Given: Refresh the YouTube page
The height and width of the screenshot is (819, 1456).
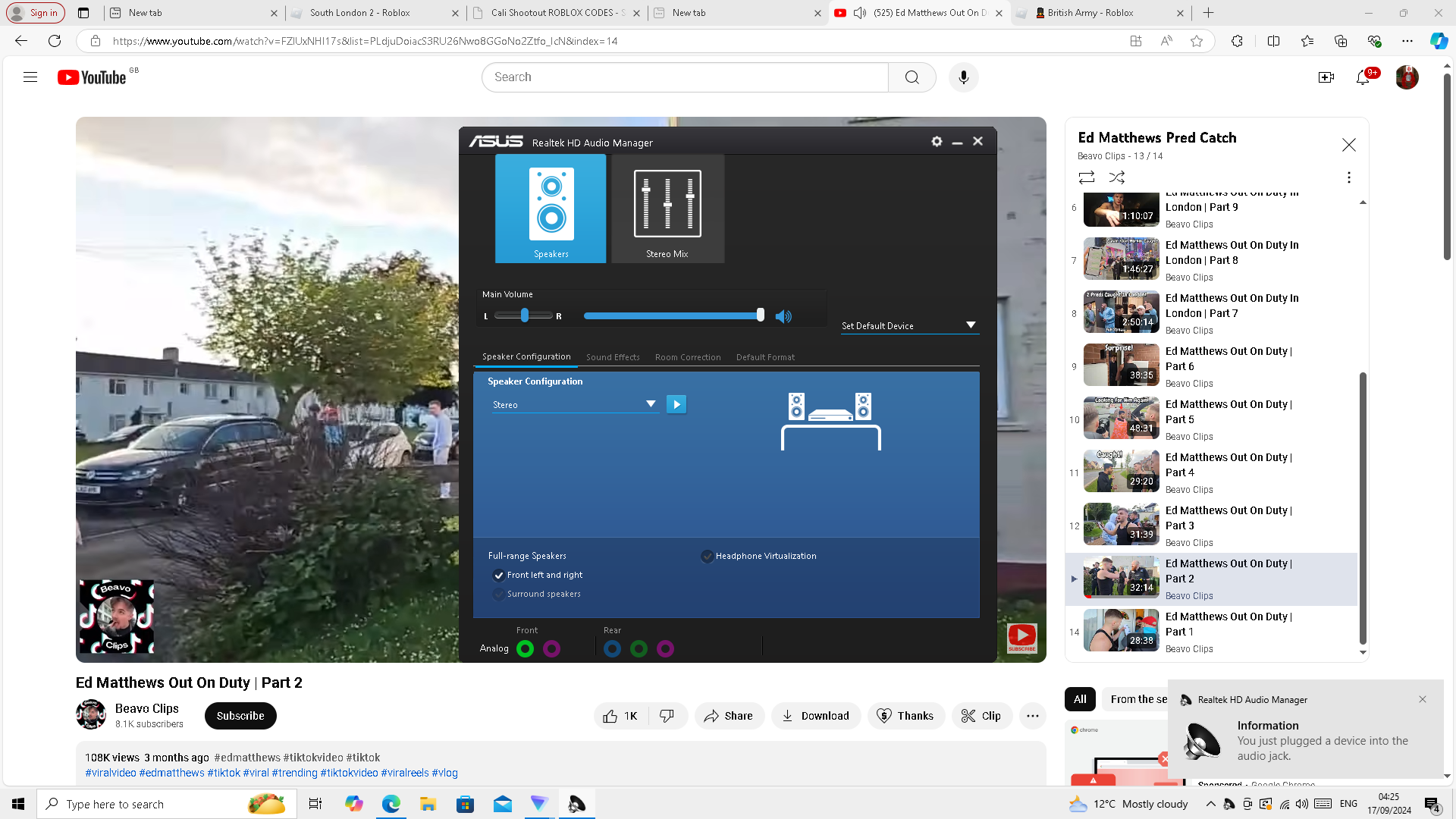Looking at the screenshot, I should tap(55, 41).
